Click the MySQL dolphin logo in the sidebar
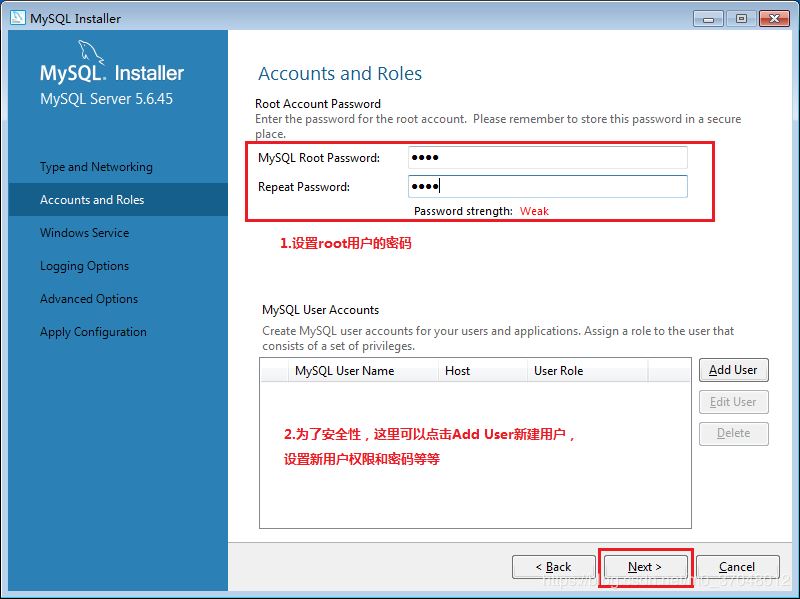 pos(91,52)
